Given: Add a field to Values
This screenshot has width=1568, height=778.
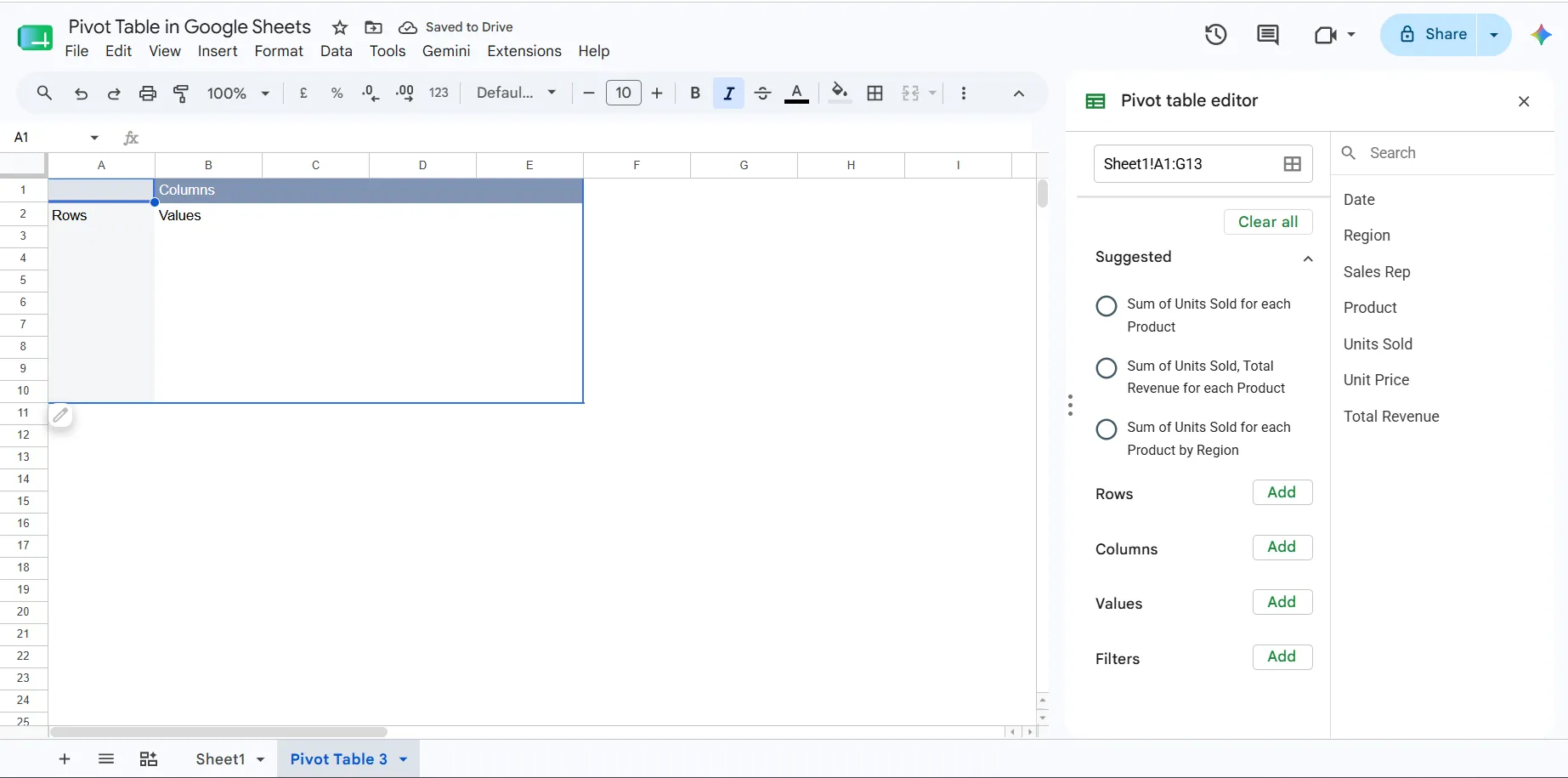Looking at the screenshot, I should [x=1282, y=602].
